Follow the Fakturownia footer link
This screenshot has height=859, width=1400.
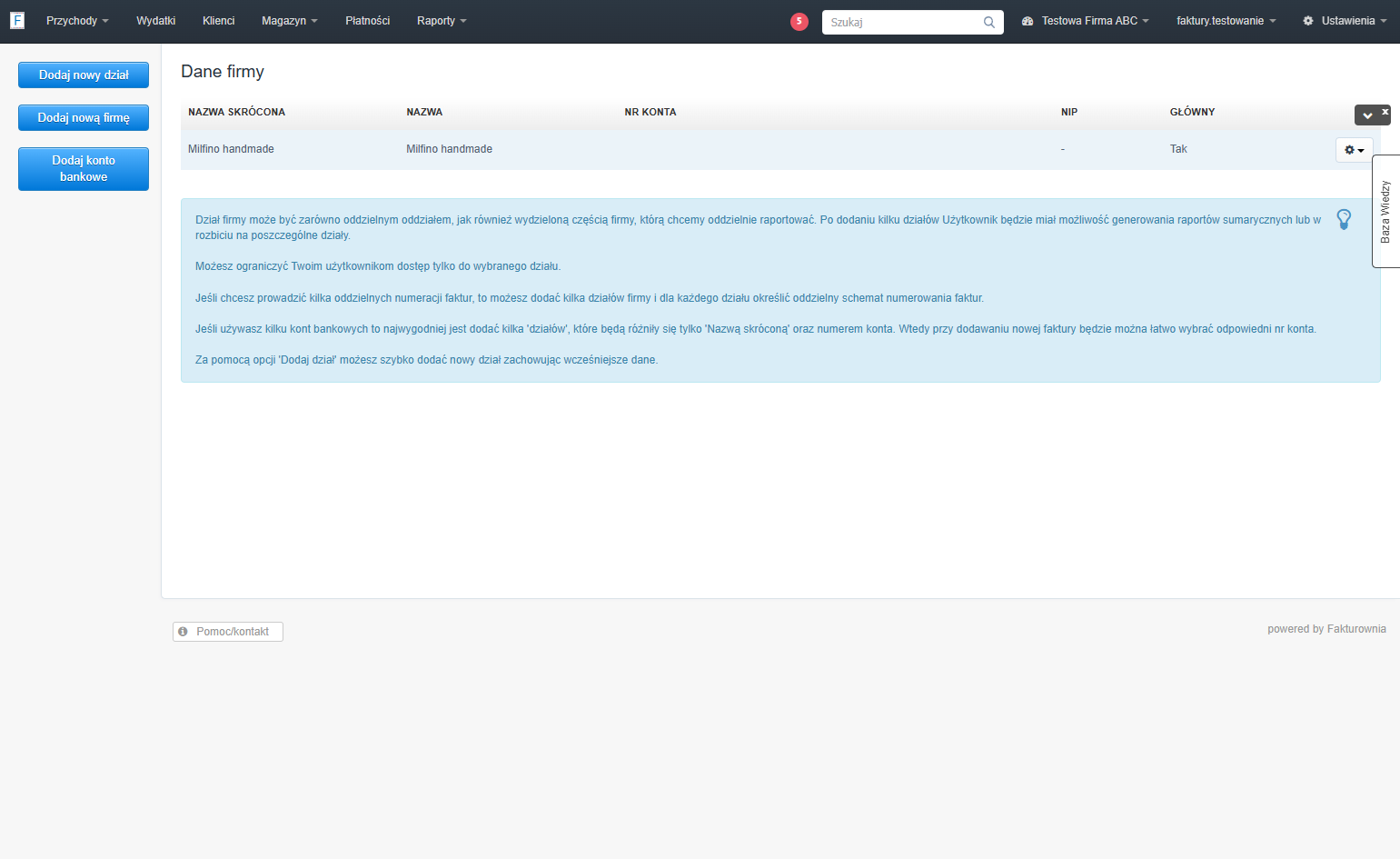pos(1356,629)
